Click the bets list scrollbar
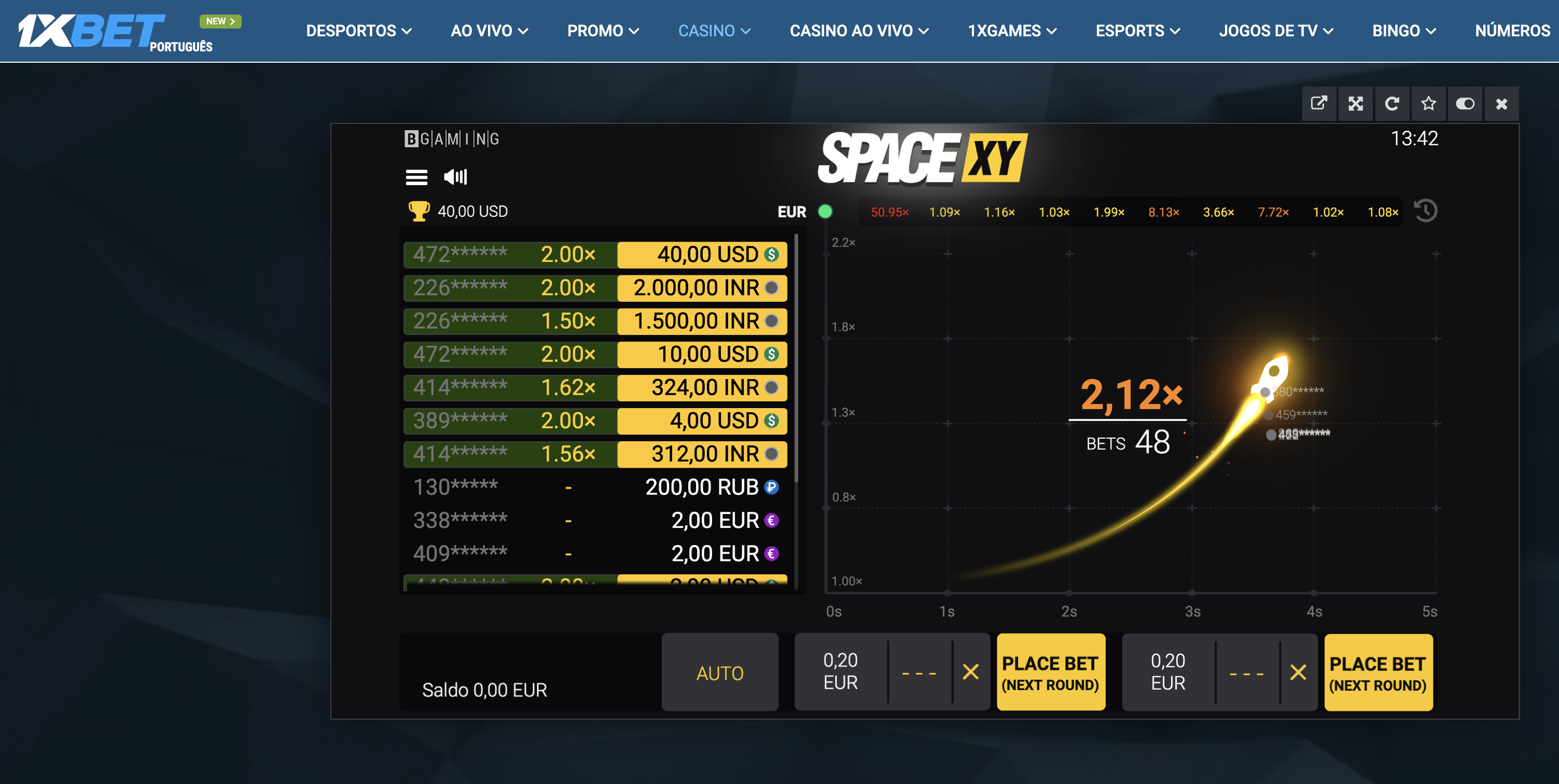1559x784 pixels. 796,357
